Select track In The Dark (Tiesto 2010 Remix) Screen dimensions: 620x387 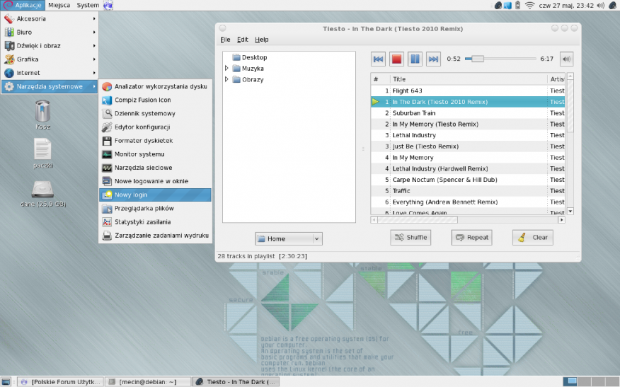[x=468, y=102]
